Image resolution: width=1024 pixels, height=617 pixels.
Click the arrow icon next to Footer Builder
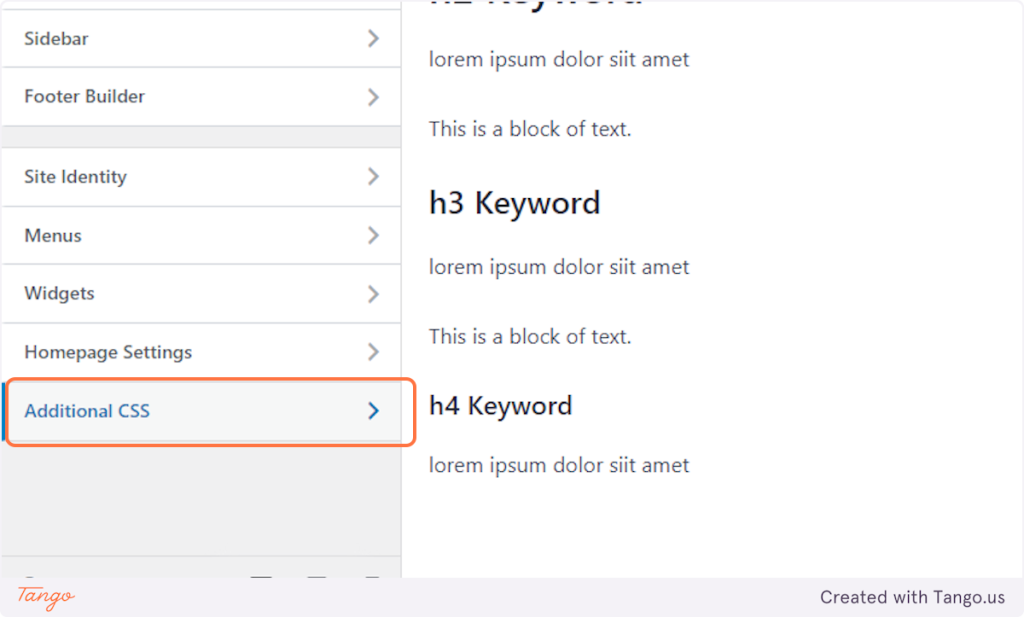pos(373,97)
